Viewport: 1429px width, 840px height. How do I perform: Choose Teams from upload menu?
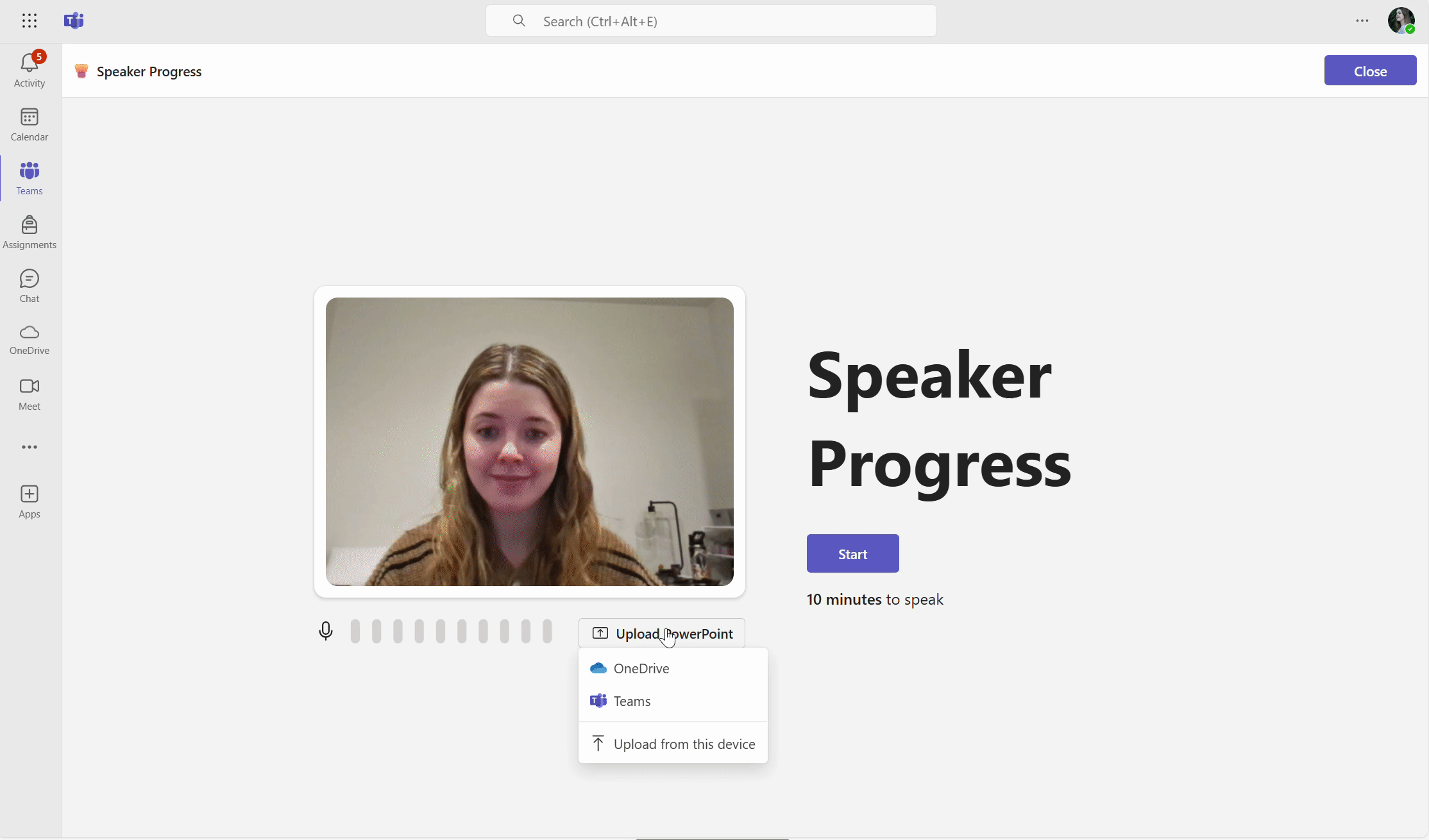pyautogui.click(x=632, y=701)
